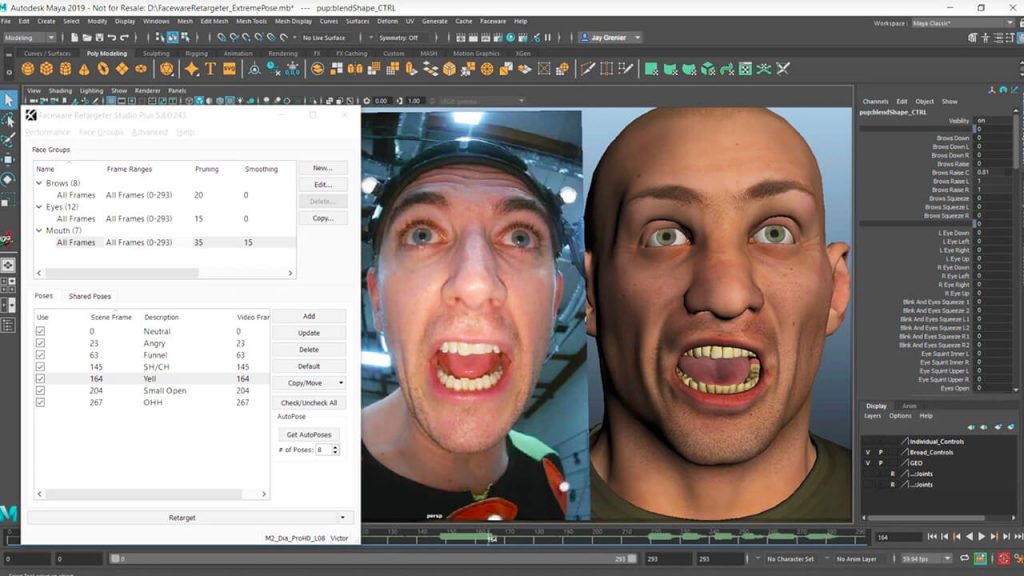Click the Play Backwards button
The image size is (1024, 576).
coord(969,537)
